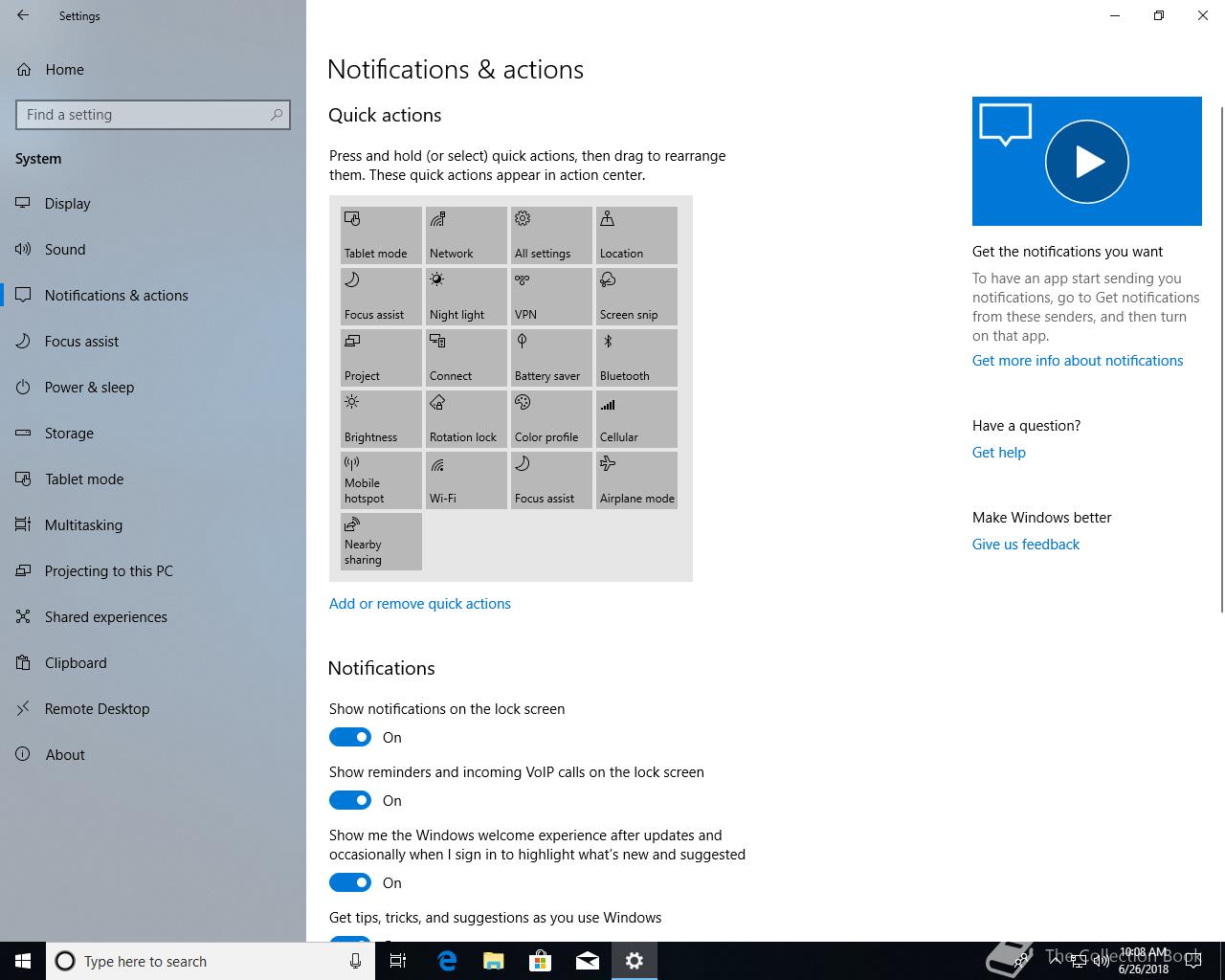The image size is (1225, 980).
Task: Open the About page
Action: [x=153, y=754]
